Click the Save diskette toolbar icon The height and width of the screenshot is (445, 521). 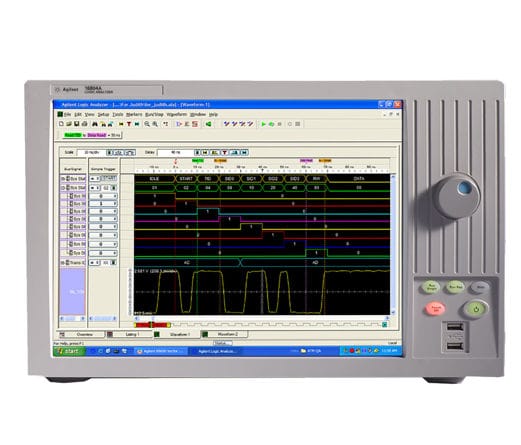77,124
